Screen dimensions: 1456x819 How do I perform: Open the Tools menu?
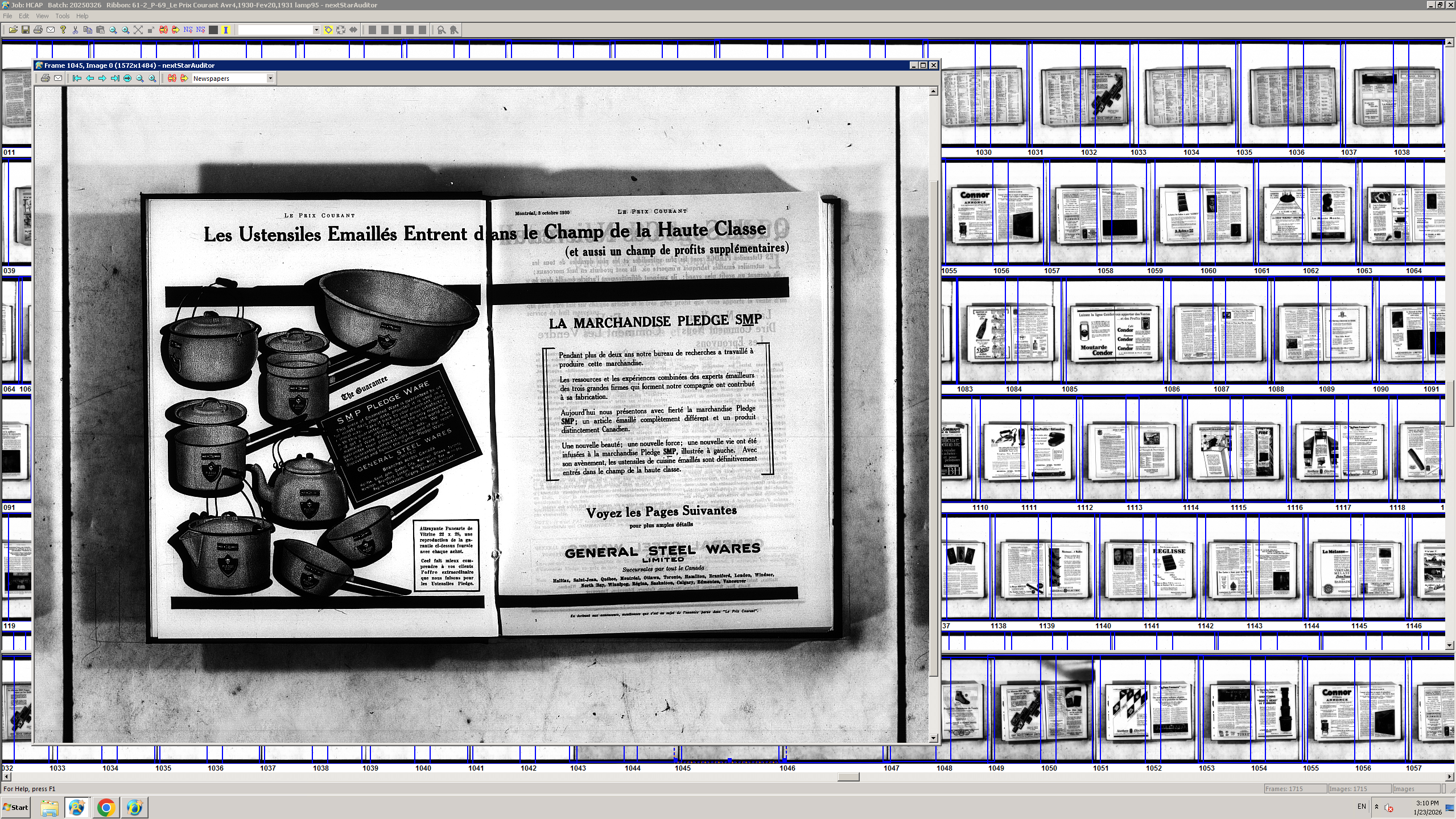click(62, 15)
